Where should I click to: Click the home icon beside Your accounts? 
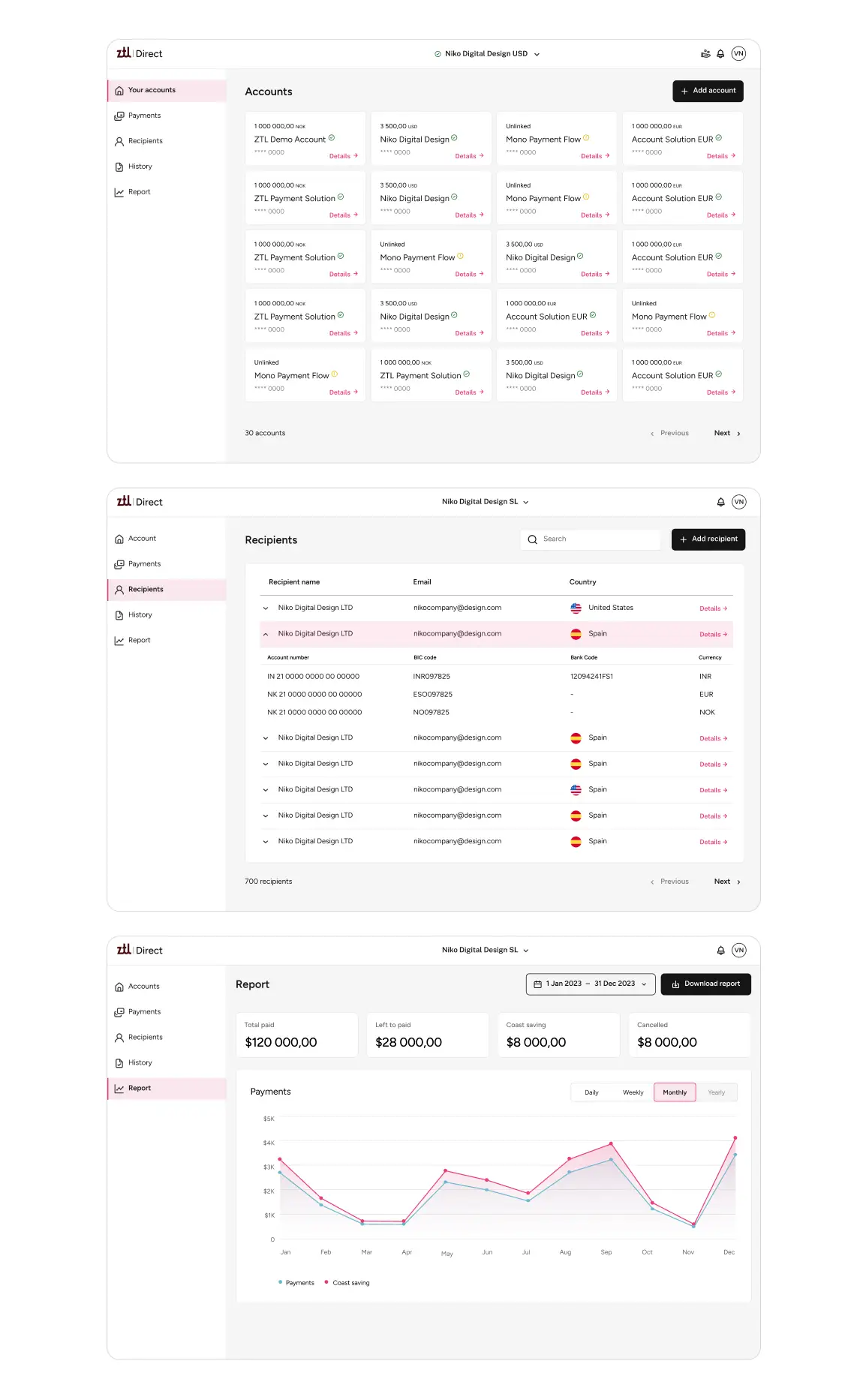pos(119,91)
